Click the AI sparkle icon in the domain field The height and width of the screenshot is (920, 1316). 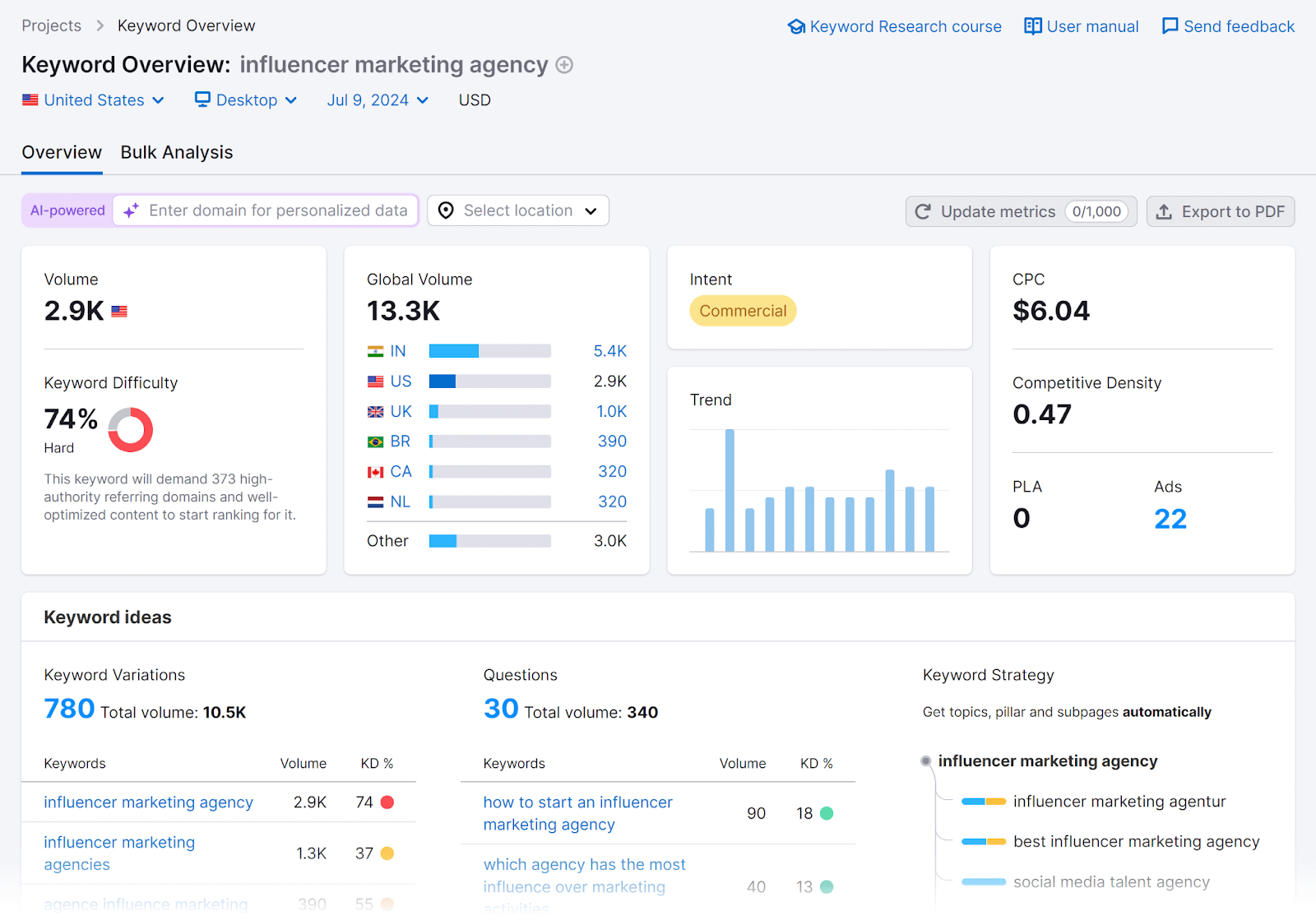pos(131,211)
